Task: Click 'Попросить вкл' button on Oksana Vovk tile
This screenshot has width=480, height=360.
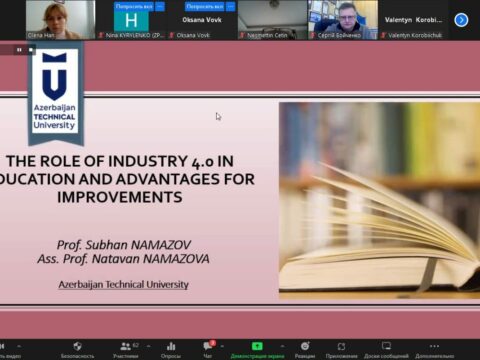Action: pyautogui.click(x=204, y=6)
